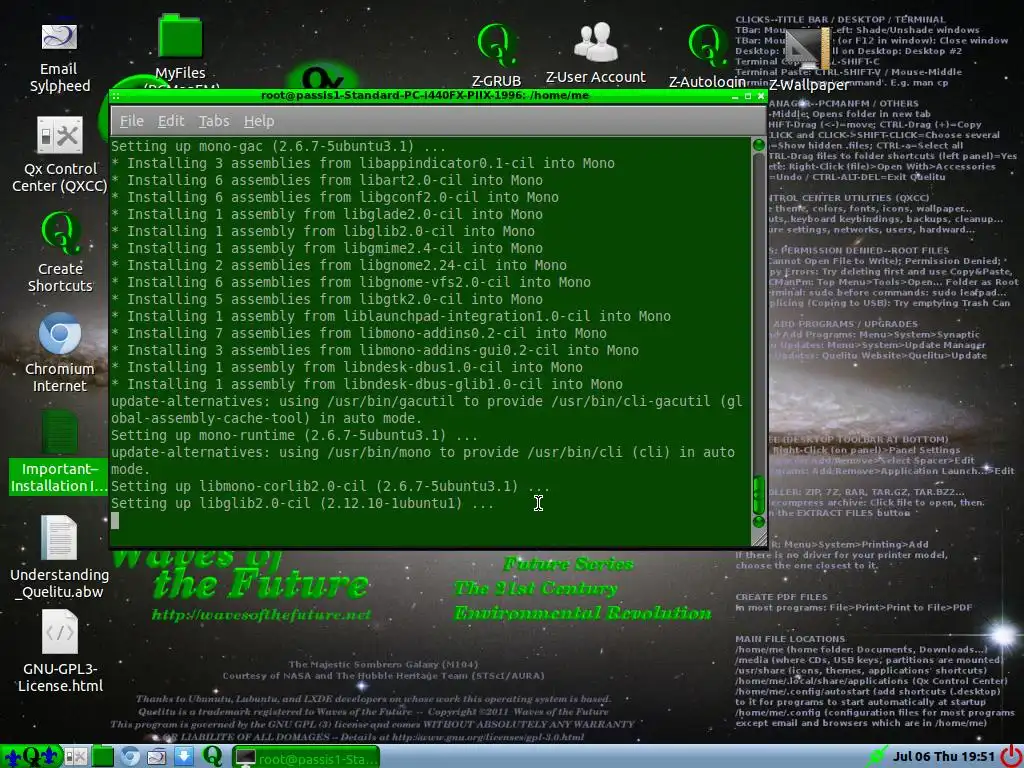Click the line mentioning liblaunchpad-integration1.0-cil
The height and width of the screenshot is (768, 1024).
coord(391,316)
